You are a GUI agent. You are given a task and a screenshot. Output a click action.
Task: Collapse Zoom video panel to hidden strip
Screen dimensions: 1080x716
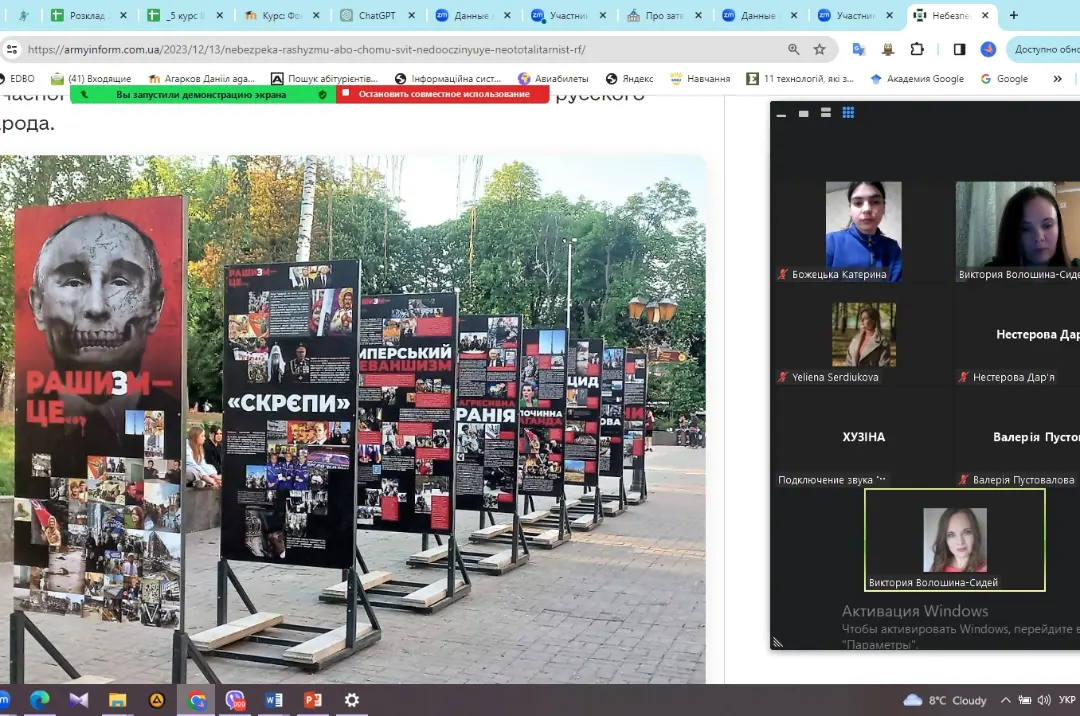click(781, 114)
